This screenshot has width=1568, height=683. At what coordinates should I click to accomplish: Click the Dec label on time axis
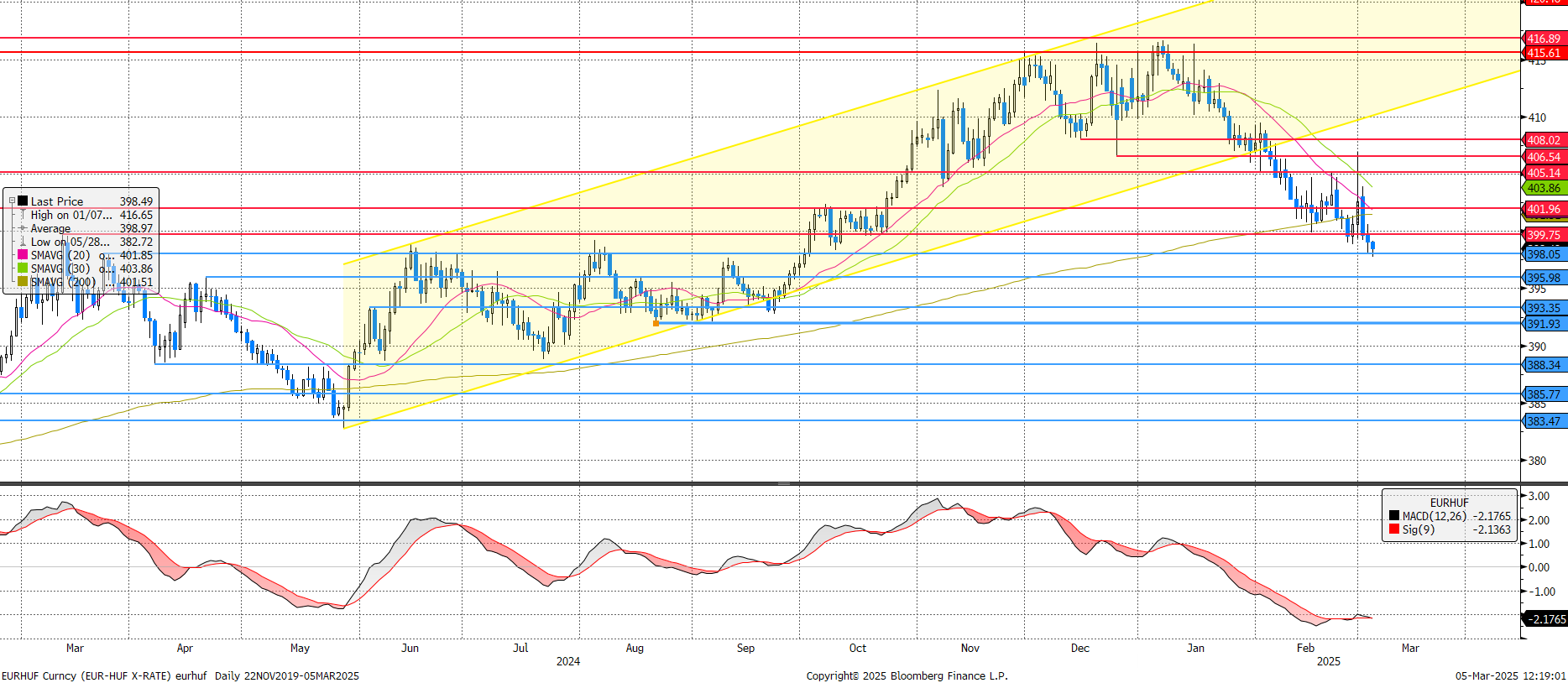[1080, 648]
